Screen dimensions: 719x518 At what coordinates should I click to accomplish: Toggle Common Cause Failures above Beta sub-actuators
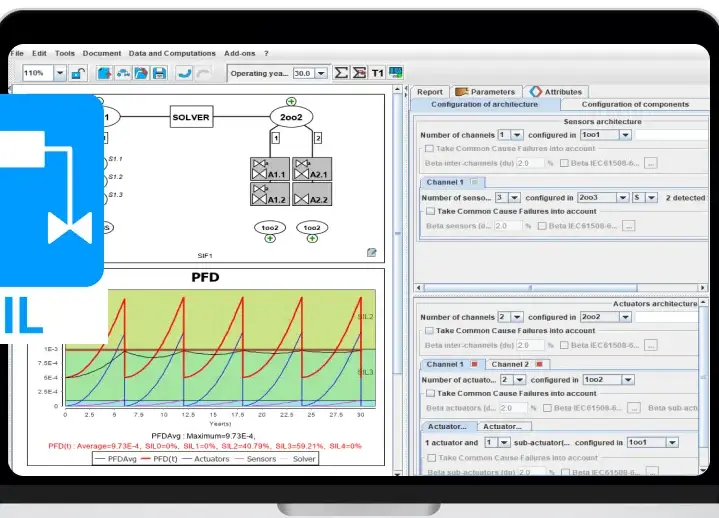[x=431, y=458]
